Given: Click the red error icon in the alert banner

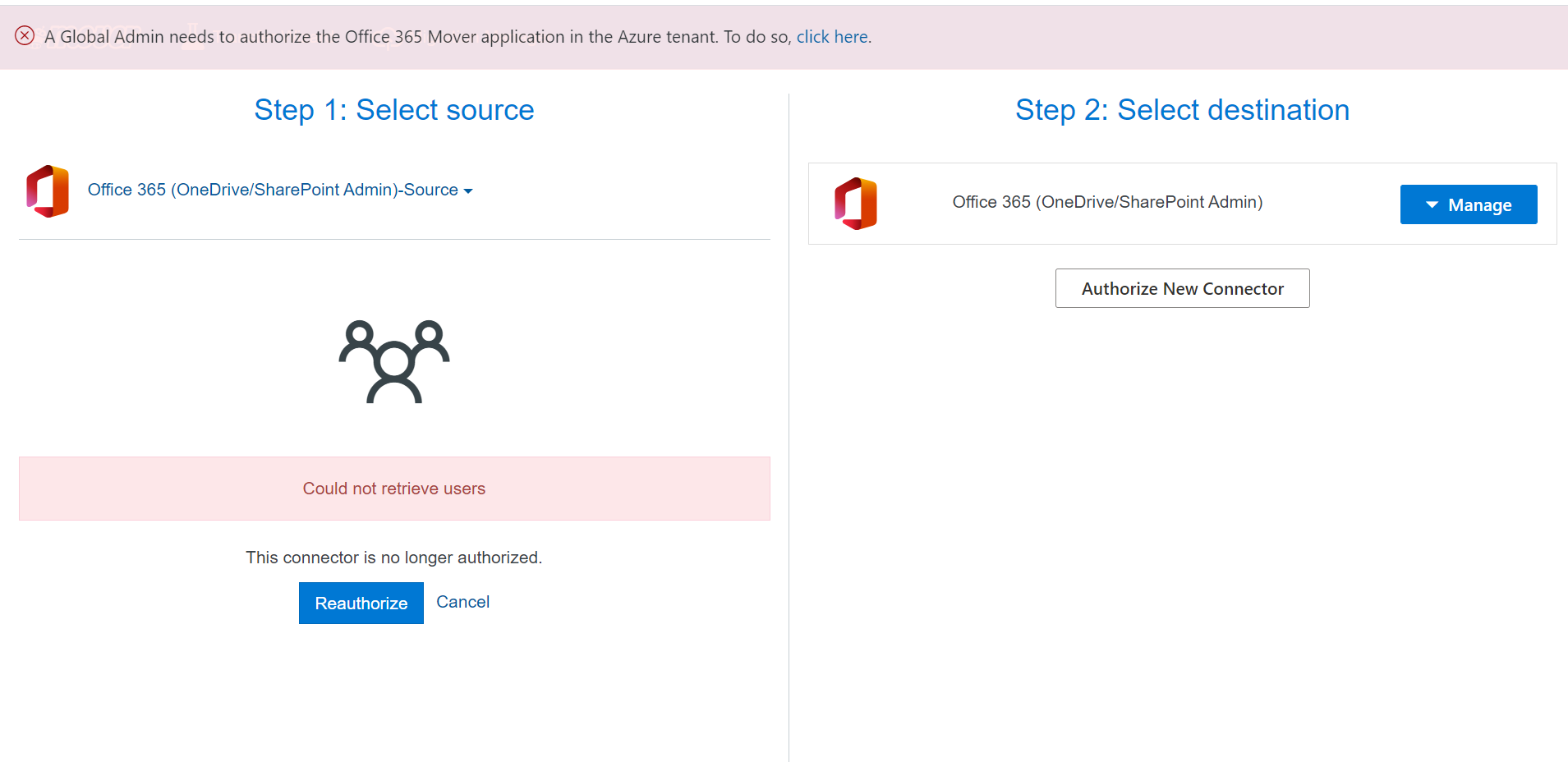Looking at the screenshot, I should click(x=25, y=35).
